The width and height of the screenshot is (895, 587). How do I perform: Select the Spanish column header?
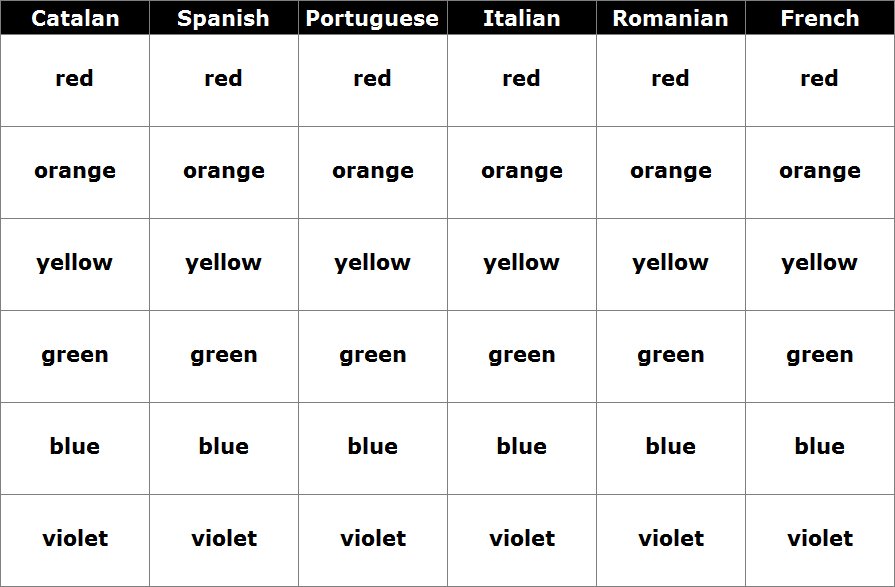(x=223, y=18)
